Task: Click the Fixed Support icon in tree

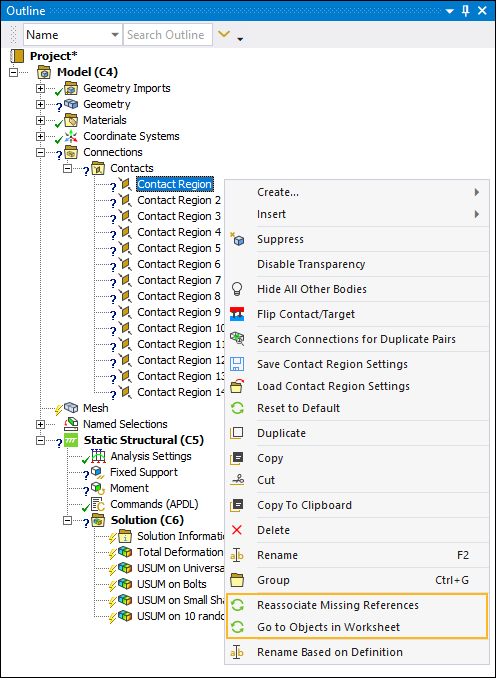Action: 98,472
